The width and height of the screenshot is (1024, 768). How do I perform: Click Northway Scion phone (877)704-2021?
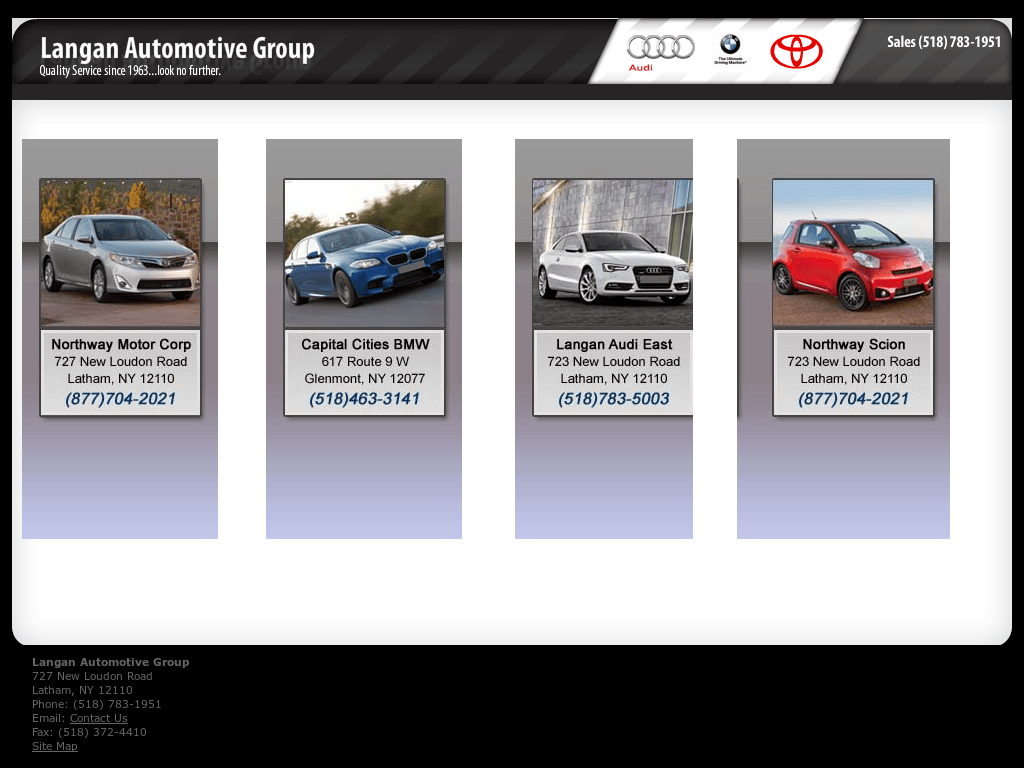pos(854,398)
